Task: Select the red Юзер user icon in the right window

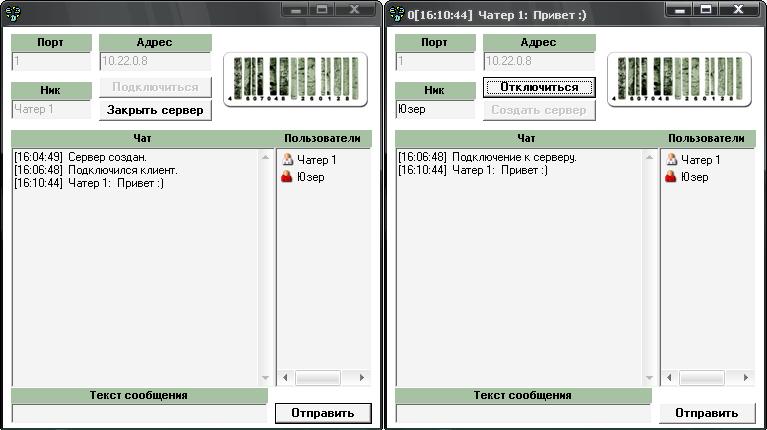Action: (x=671, y=176)
